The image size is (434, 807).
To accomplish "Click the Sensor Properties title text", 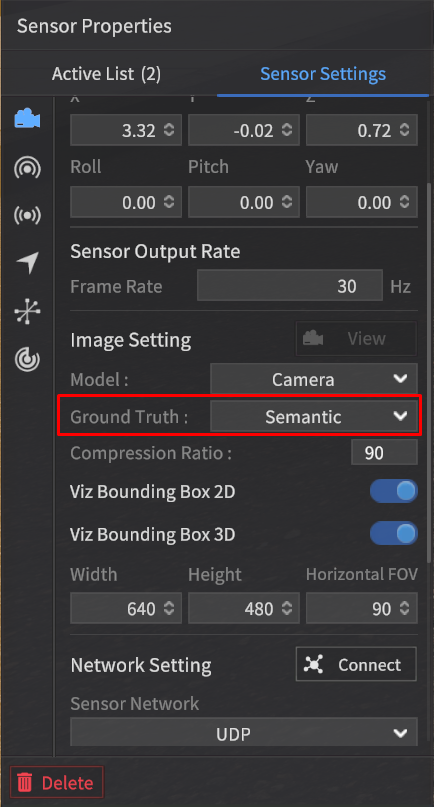I will pos(94,26).
